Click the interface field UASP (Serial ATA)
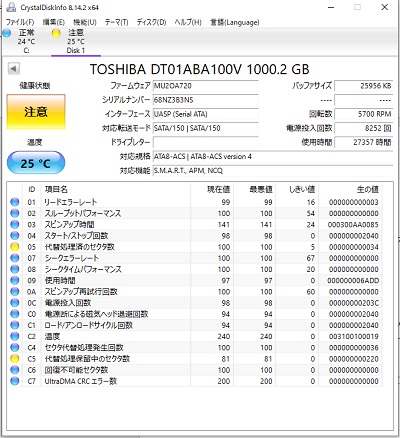 (x=206, y=114)
